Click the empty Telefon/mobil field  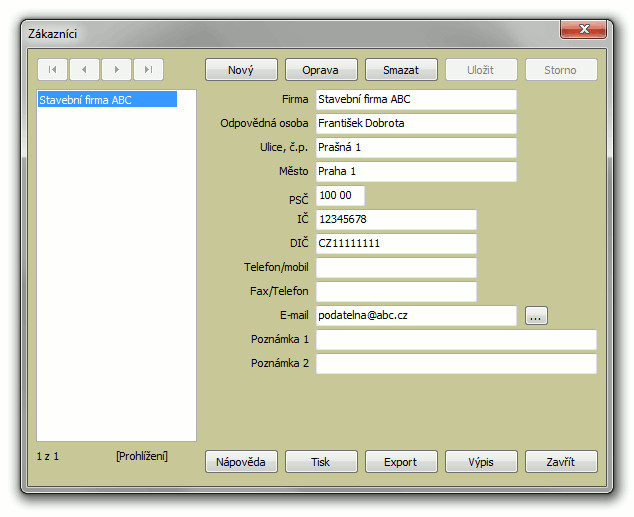pos(396,268)
